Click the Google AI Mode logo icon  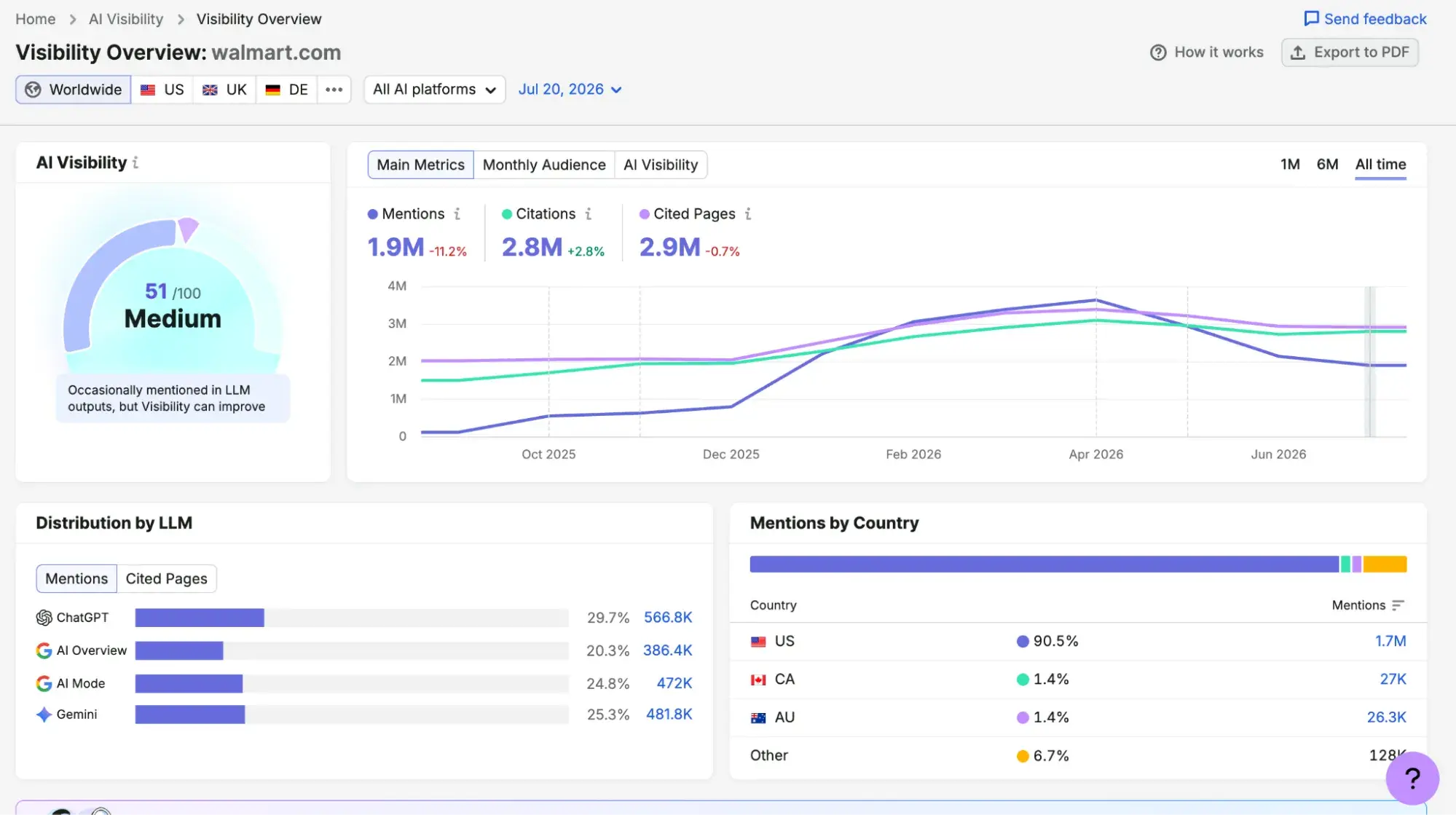44,683
